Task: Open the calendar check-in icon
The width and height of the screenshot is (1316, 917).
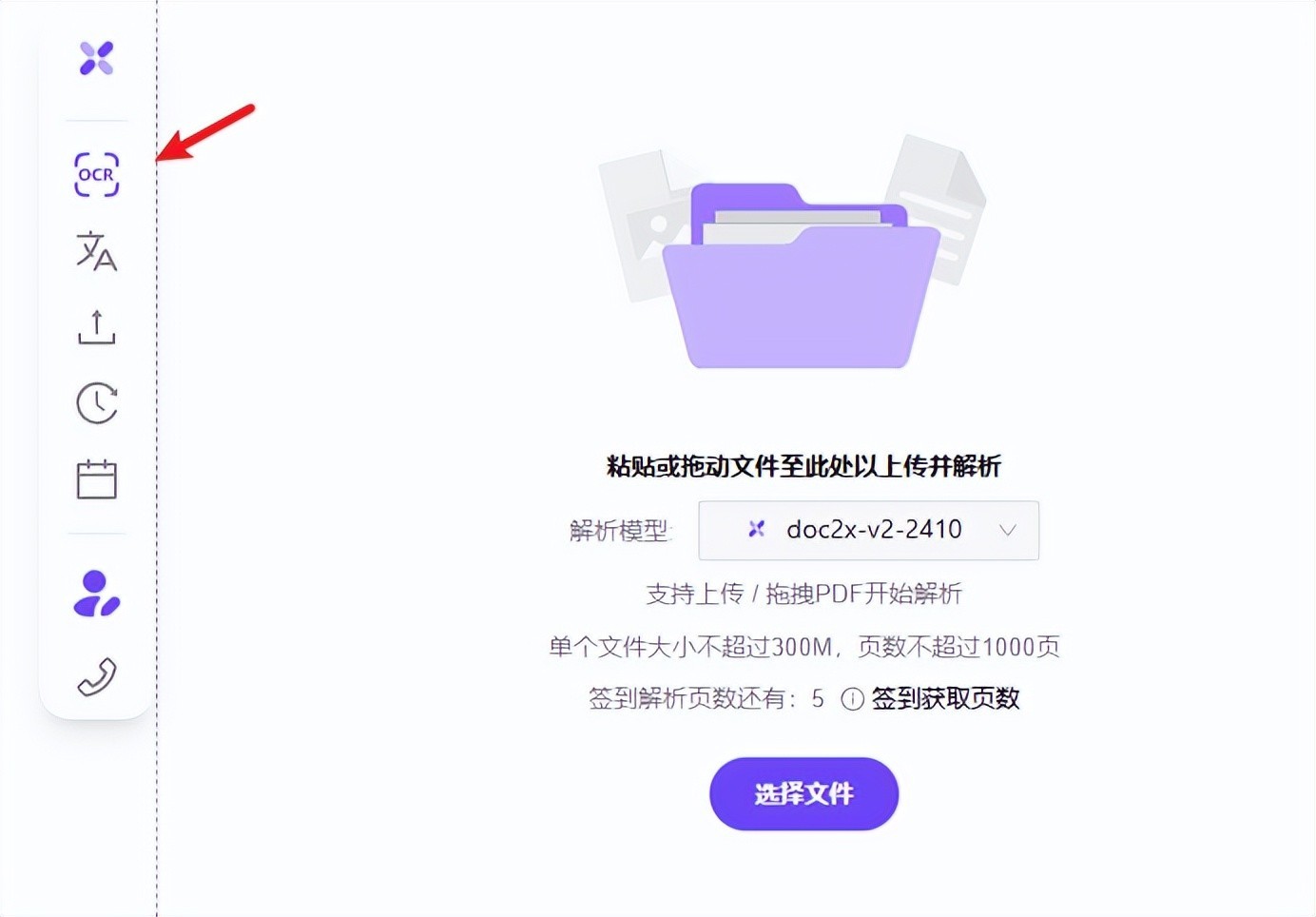Action: pos(96,479)
